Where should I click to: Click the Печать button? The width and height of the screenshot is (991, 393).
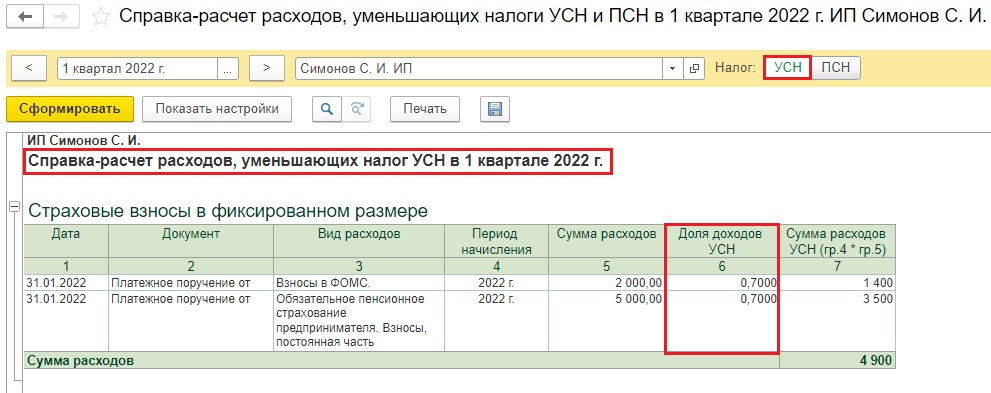(425, 109)
